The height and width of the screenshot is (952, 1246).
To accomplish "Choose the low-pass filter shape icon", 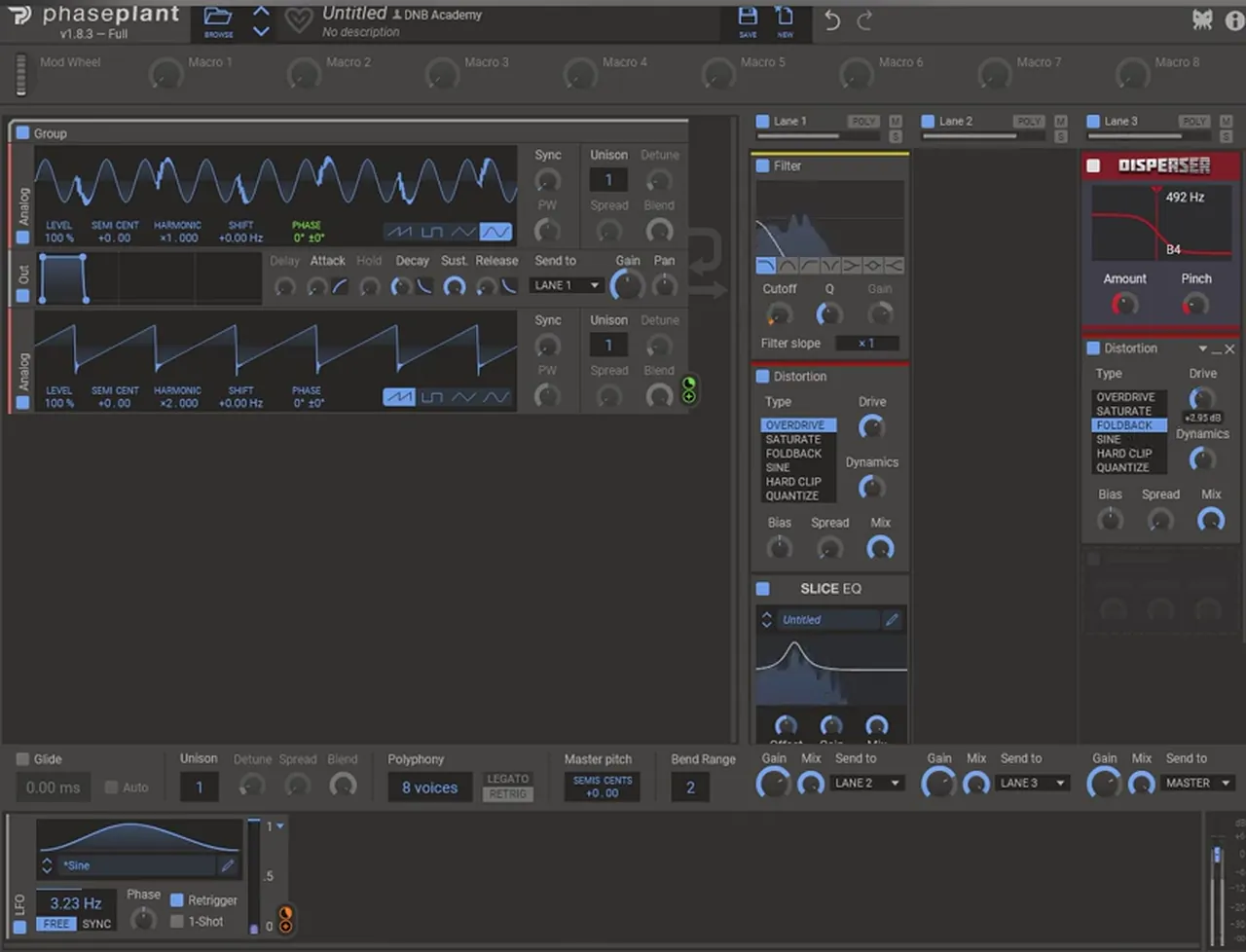I will tap(766, 265).
